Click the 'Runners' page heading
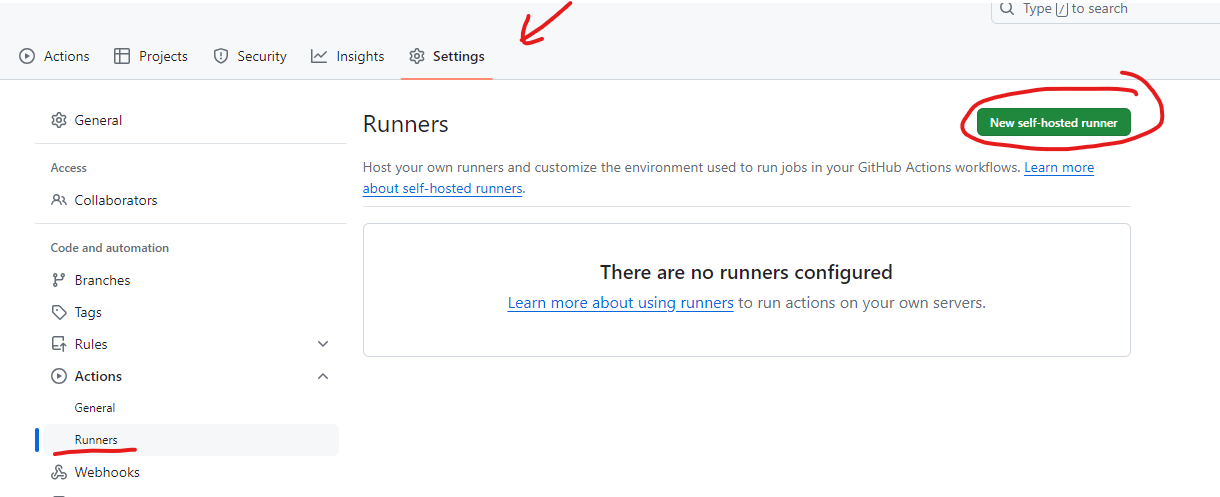Viewport: 1220px width, 497px height. pos(405,124)
